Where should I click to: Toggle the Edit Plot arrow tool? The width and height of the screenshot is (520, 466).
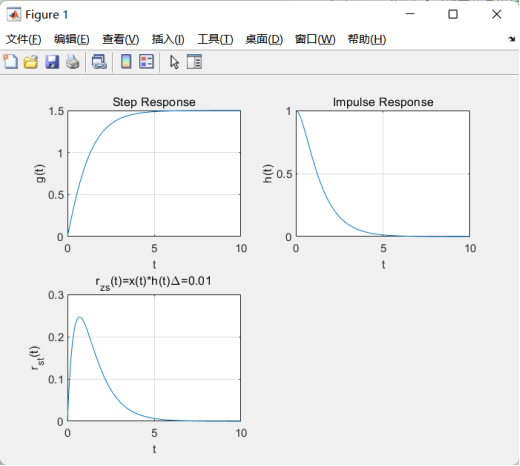click(174, 62)
